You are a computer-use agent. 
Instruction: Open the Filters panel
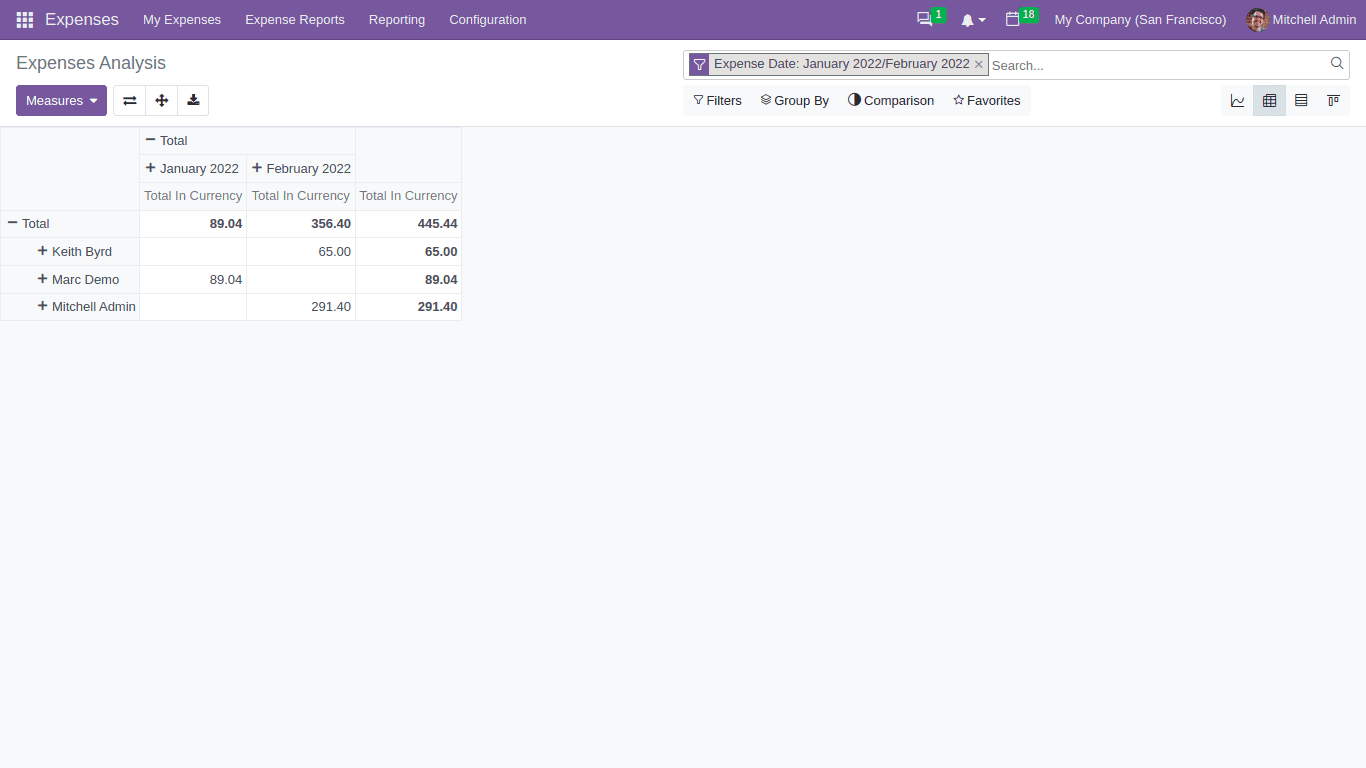(x=717, y=100)
